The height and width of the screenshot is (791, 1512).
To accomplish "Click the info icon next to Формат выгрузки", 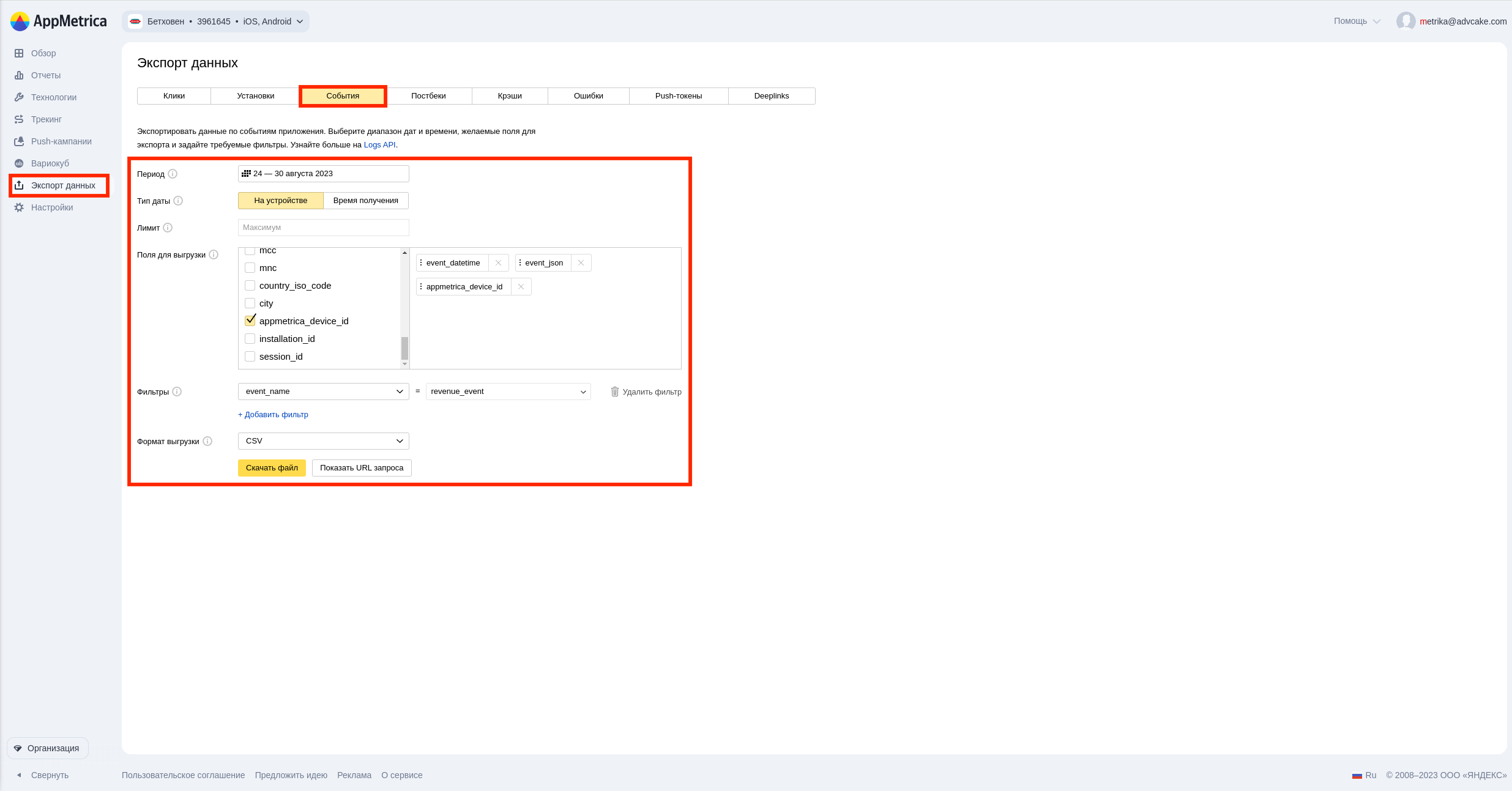I will 207,441.
